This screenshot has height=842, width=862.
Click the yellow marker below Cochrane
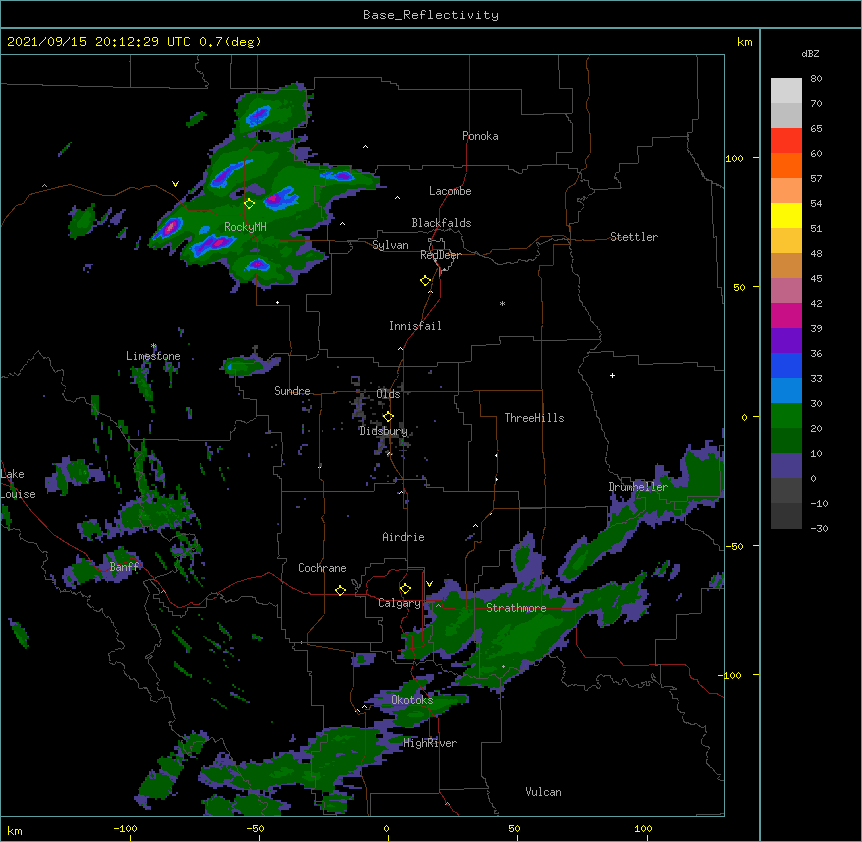(340, 590)
